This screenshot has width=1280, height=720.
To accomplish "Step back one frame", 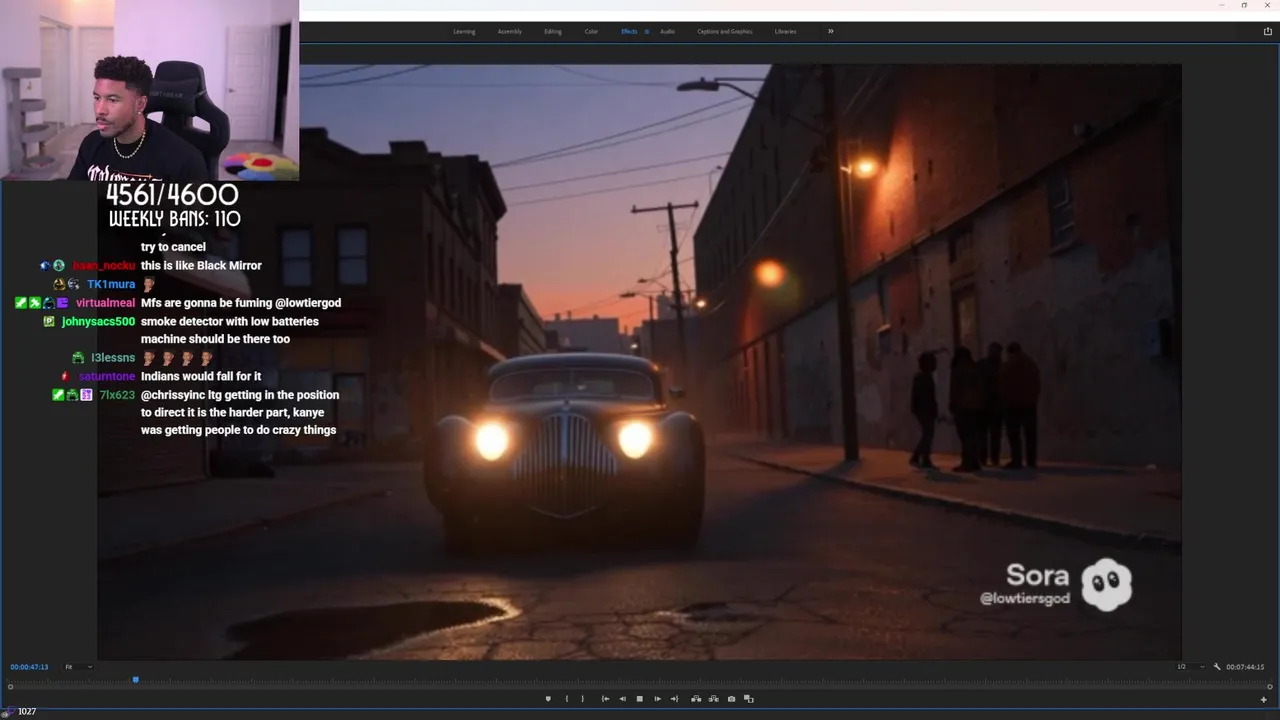I will 622,699.
